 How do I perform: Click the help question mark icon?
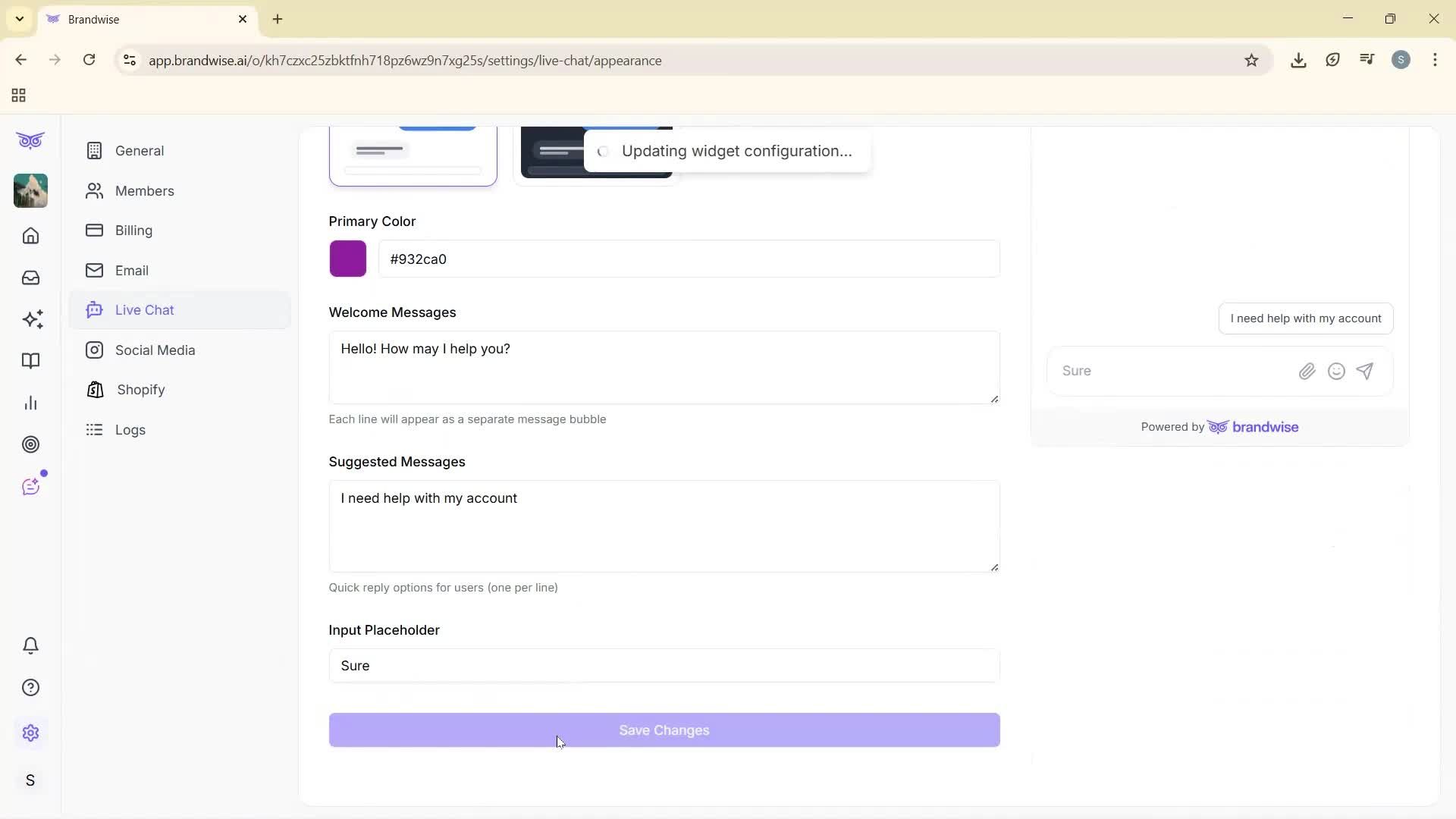pos(30,687)
